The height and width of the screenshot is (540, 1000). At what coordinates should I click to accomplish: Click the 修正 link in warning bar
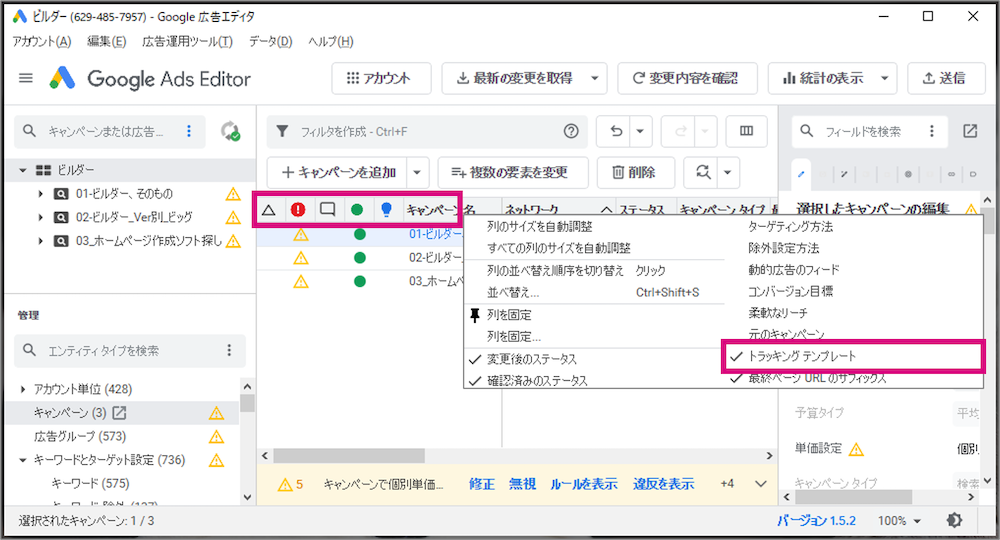[x=482, y=484]
